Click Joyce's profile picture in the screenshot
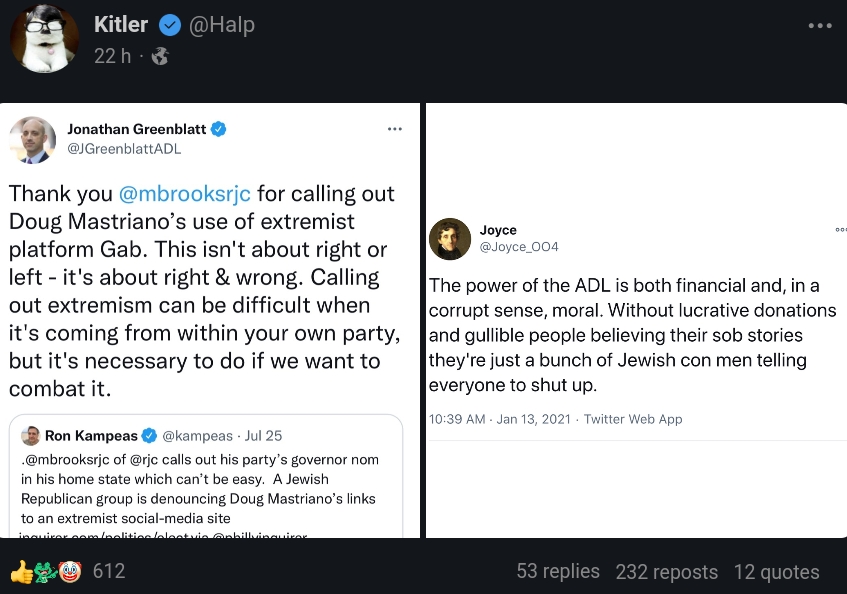This screenshot has height=594, width=847. point(450,239)
